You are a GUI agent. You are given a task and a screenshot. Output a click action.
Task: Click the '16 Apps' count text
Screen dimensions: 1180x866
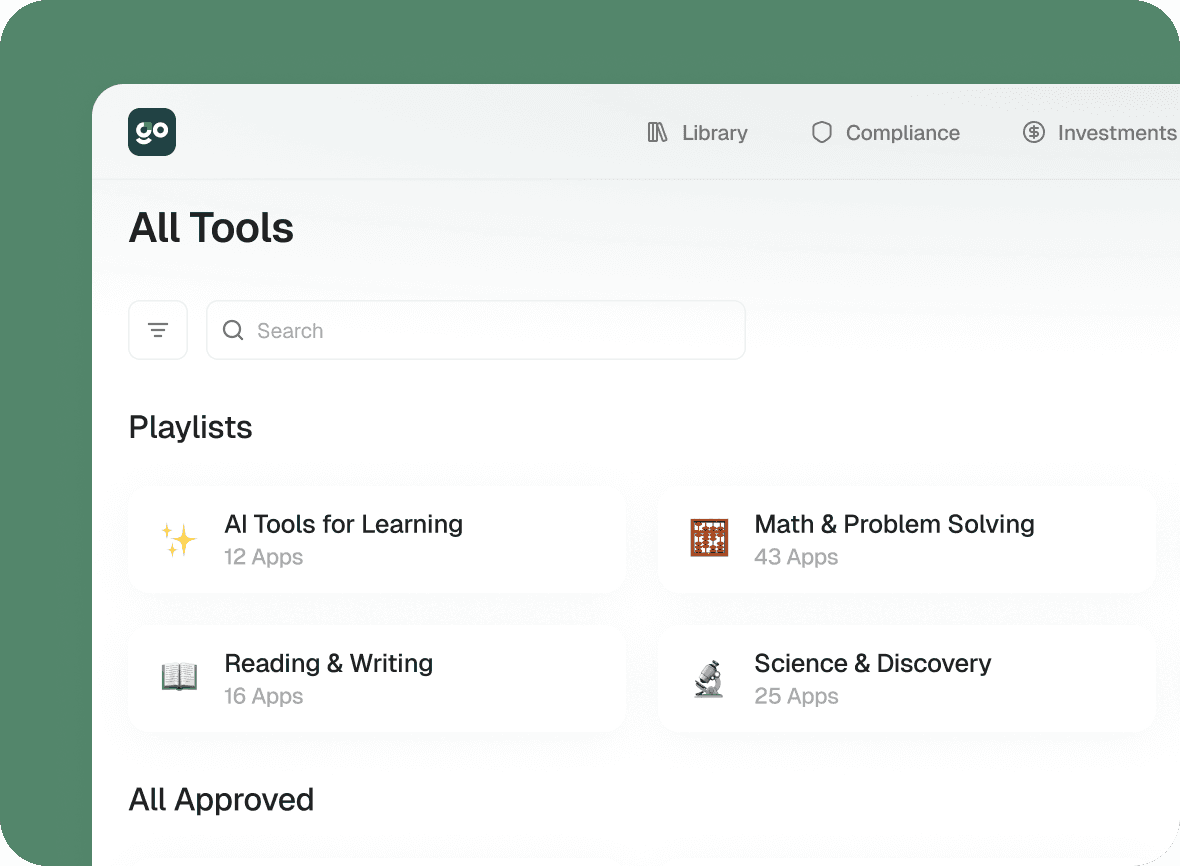[263, 697]
